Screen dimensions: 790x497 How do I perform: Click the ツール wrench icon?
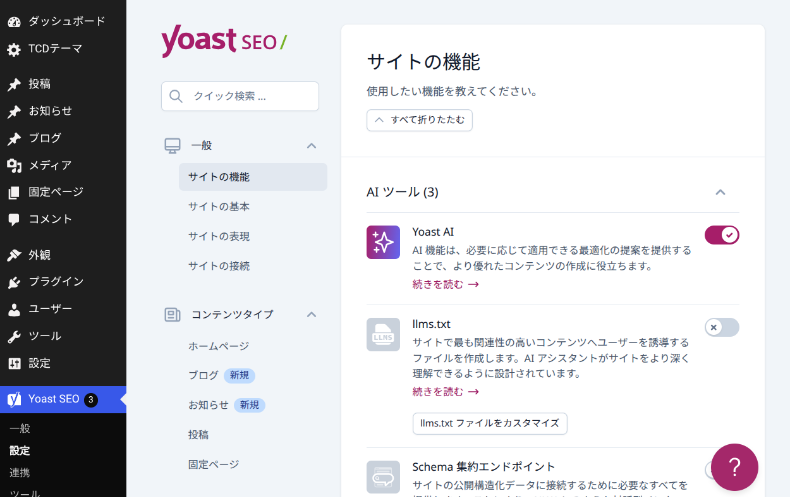[14, 337]
